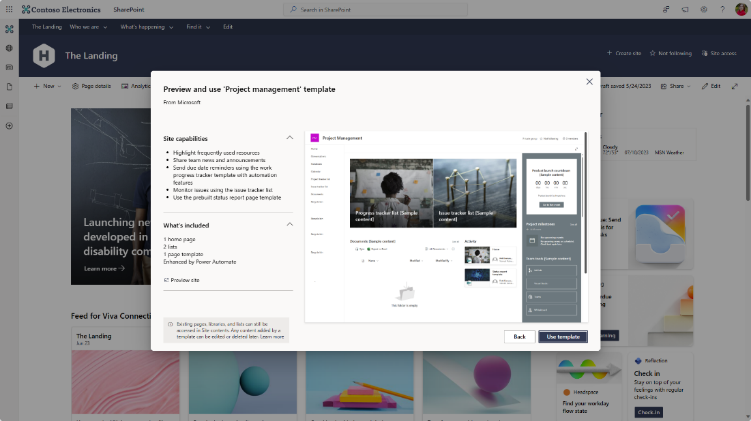Open the chat feedback icon in header
751x421 pixels.
pos(666,9)
